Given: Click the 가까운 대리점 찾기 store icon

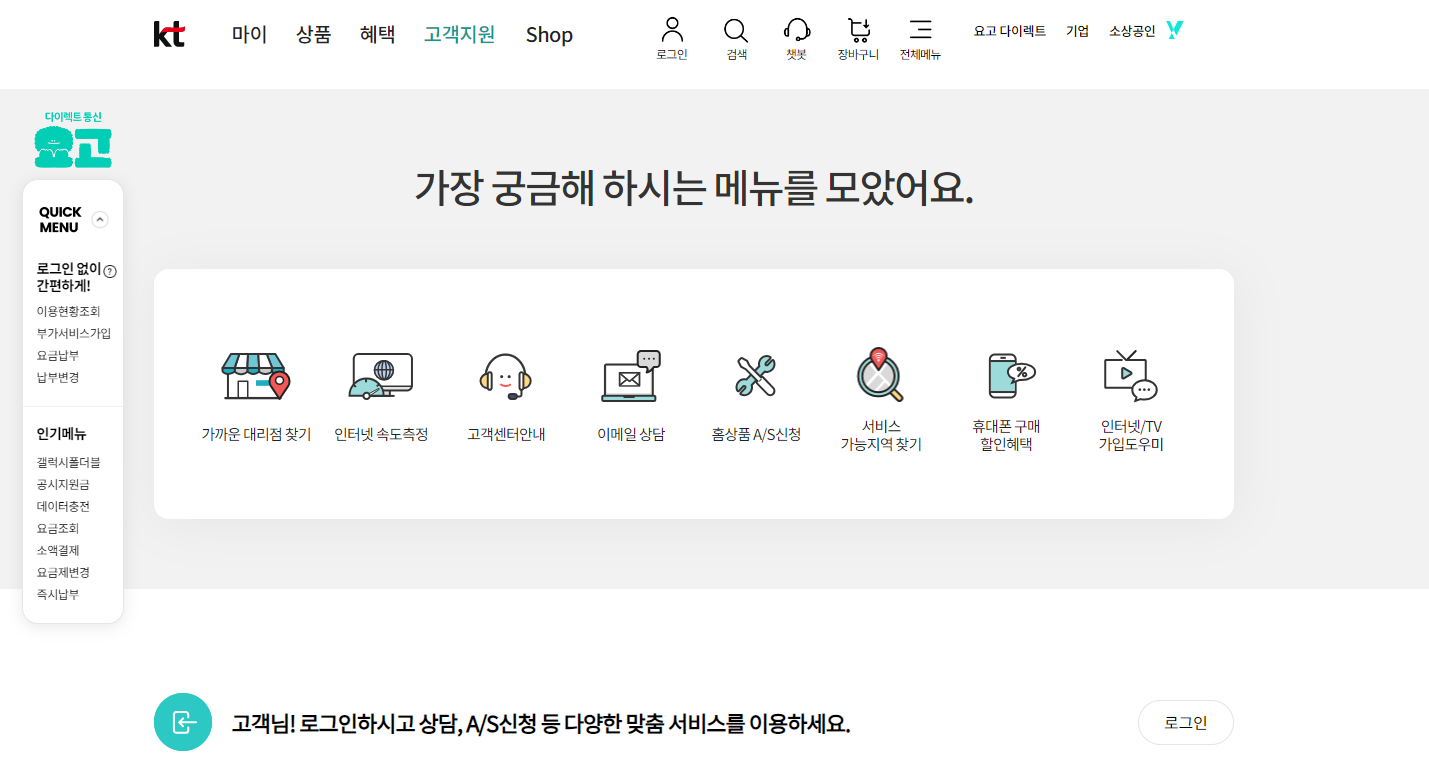Looking at the screenshot, I should (x=255, y=376).
